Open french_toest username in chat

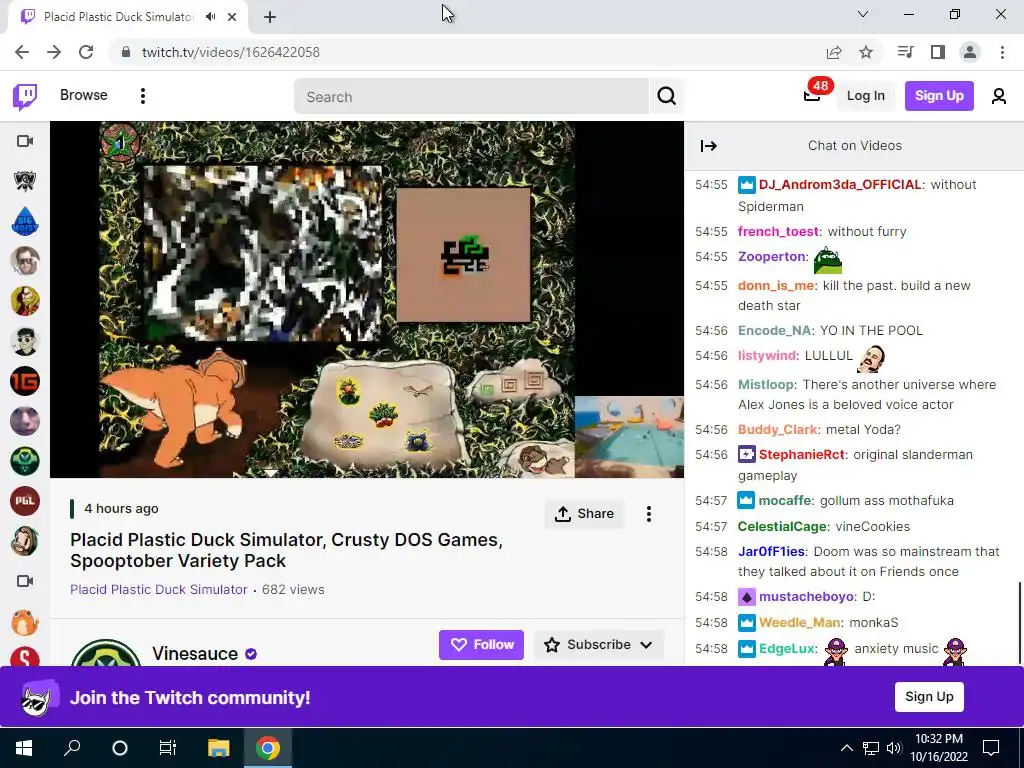click(x=778, y=232)
